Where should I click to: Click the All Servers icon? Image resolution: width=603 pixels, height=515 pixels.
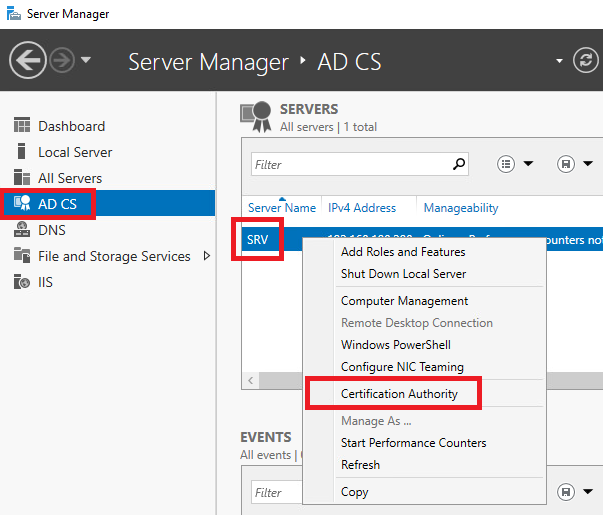click(x=22, y=177)
